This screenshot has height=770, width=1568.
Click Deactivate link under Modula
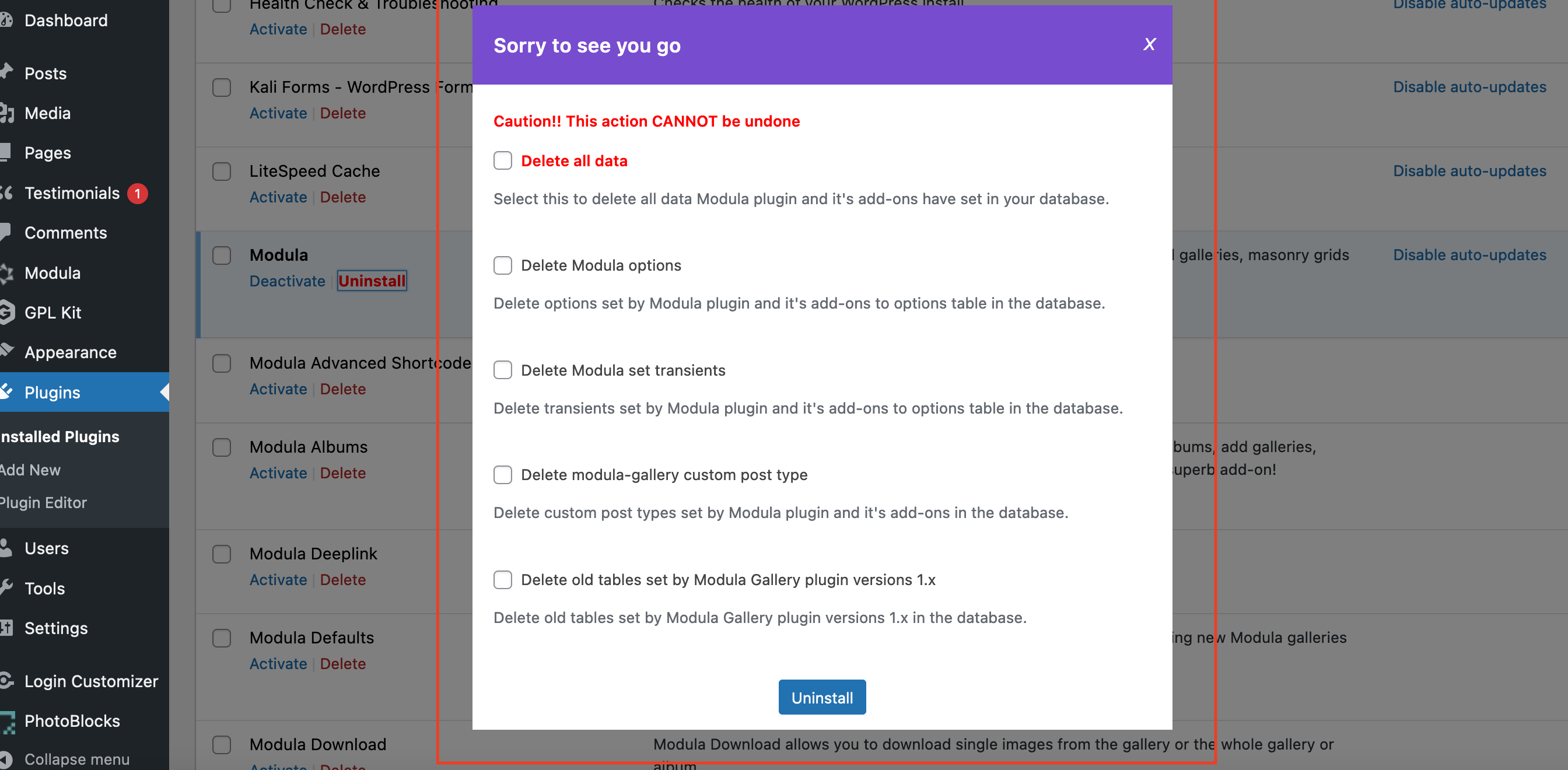288,281
